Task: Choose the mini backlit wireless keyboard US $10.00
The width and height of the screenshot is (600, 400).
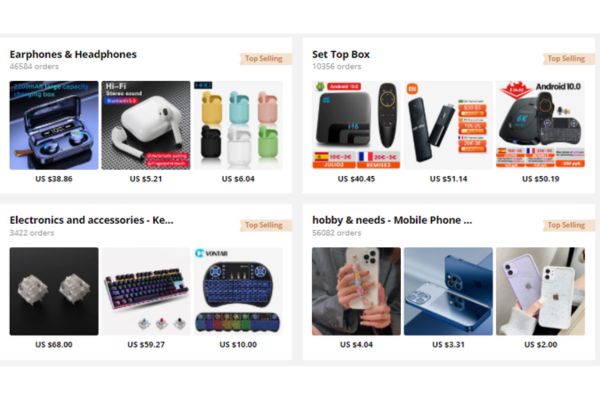Action: click(x=238, y=291)
